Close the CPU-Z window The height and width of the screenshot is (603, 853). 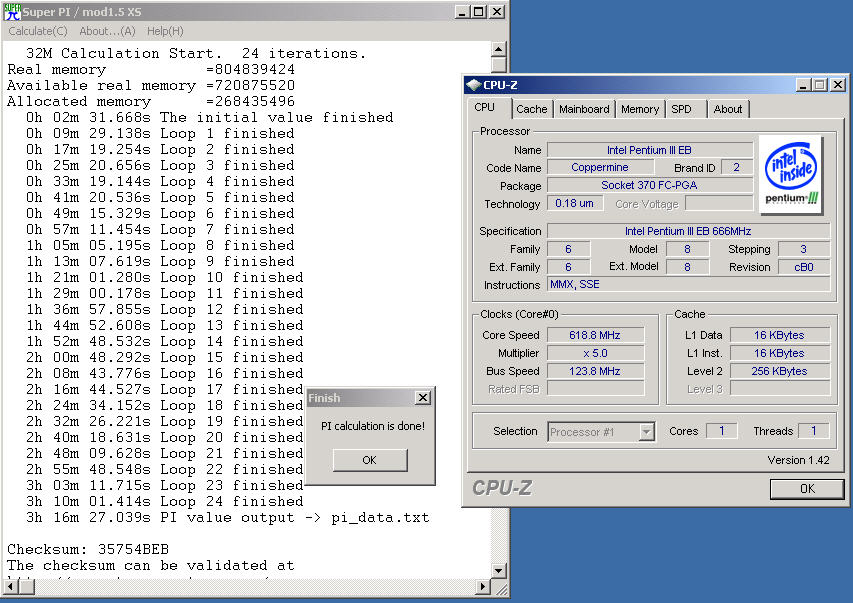click(x=838, y=85)
